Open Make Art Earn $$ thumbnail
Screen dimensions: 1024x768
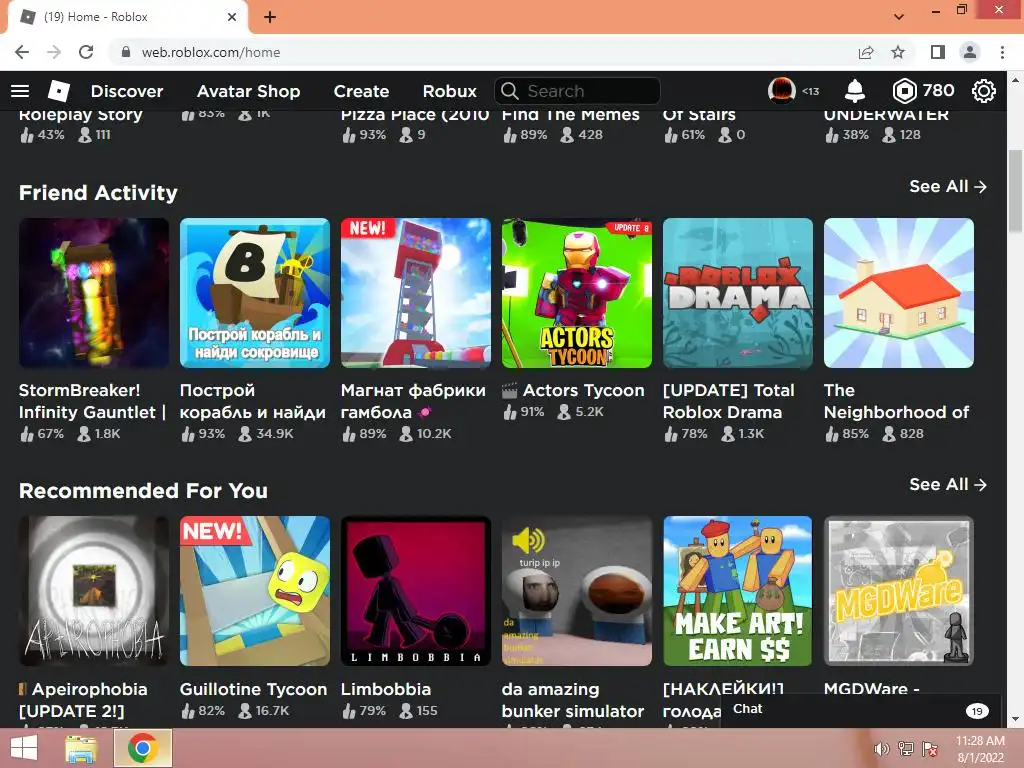pos(738,591)
